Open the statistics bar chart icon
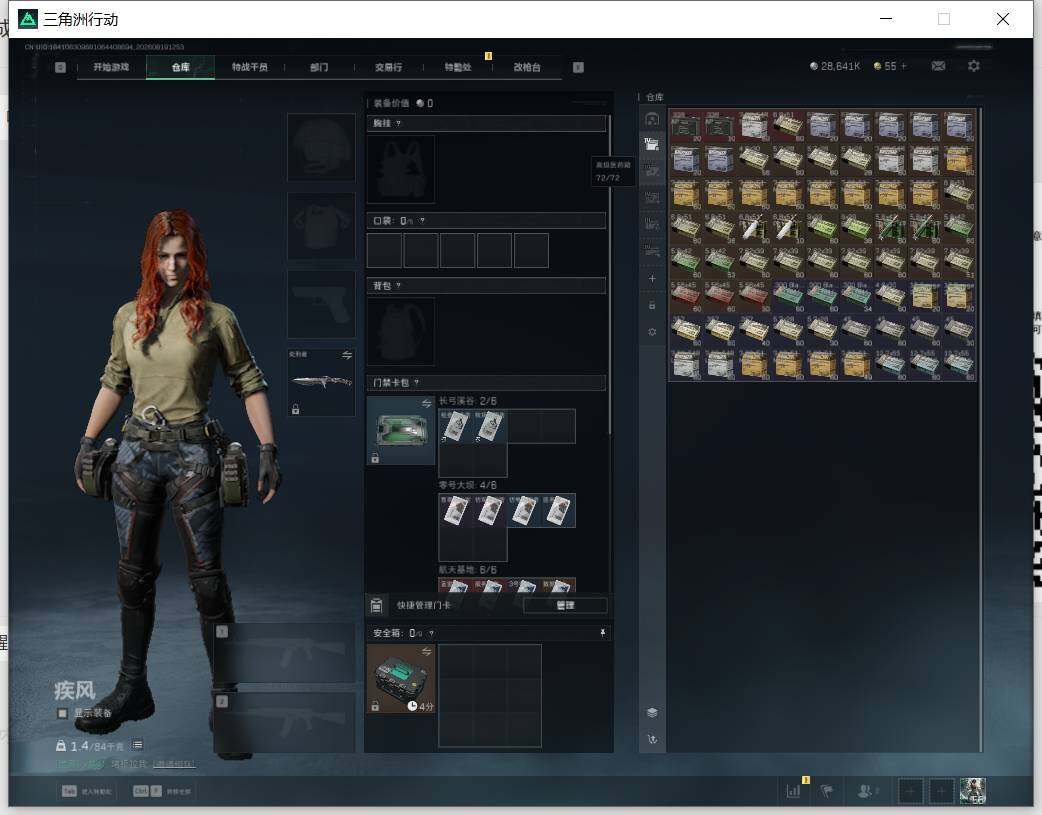The image size is (1042, 815). (x=794, y=791)
